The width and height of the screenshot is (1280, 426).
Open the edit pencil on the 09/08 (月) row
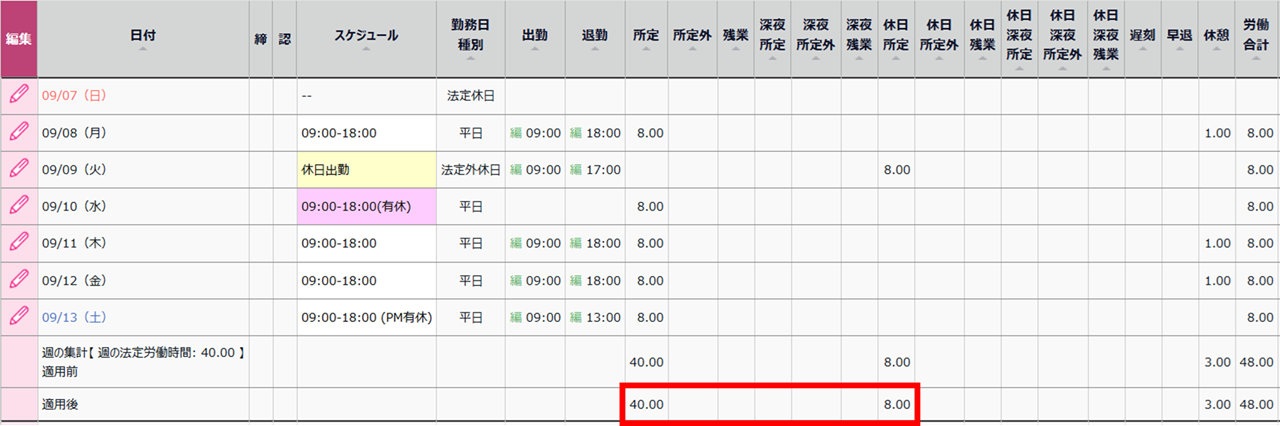point(19,132)
